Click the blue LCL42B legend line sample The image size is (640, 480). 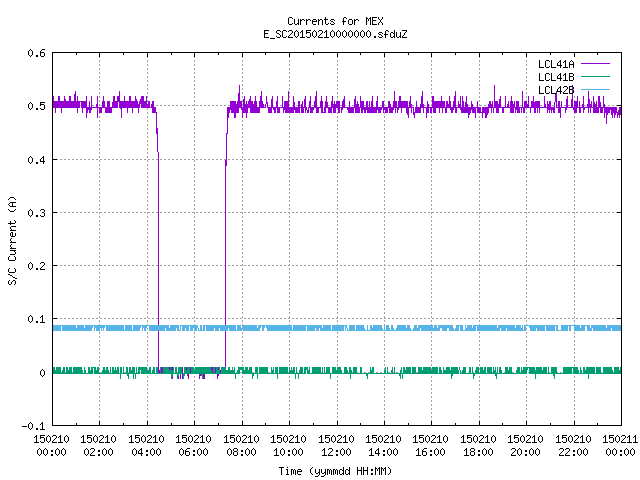coord(595,89)
